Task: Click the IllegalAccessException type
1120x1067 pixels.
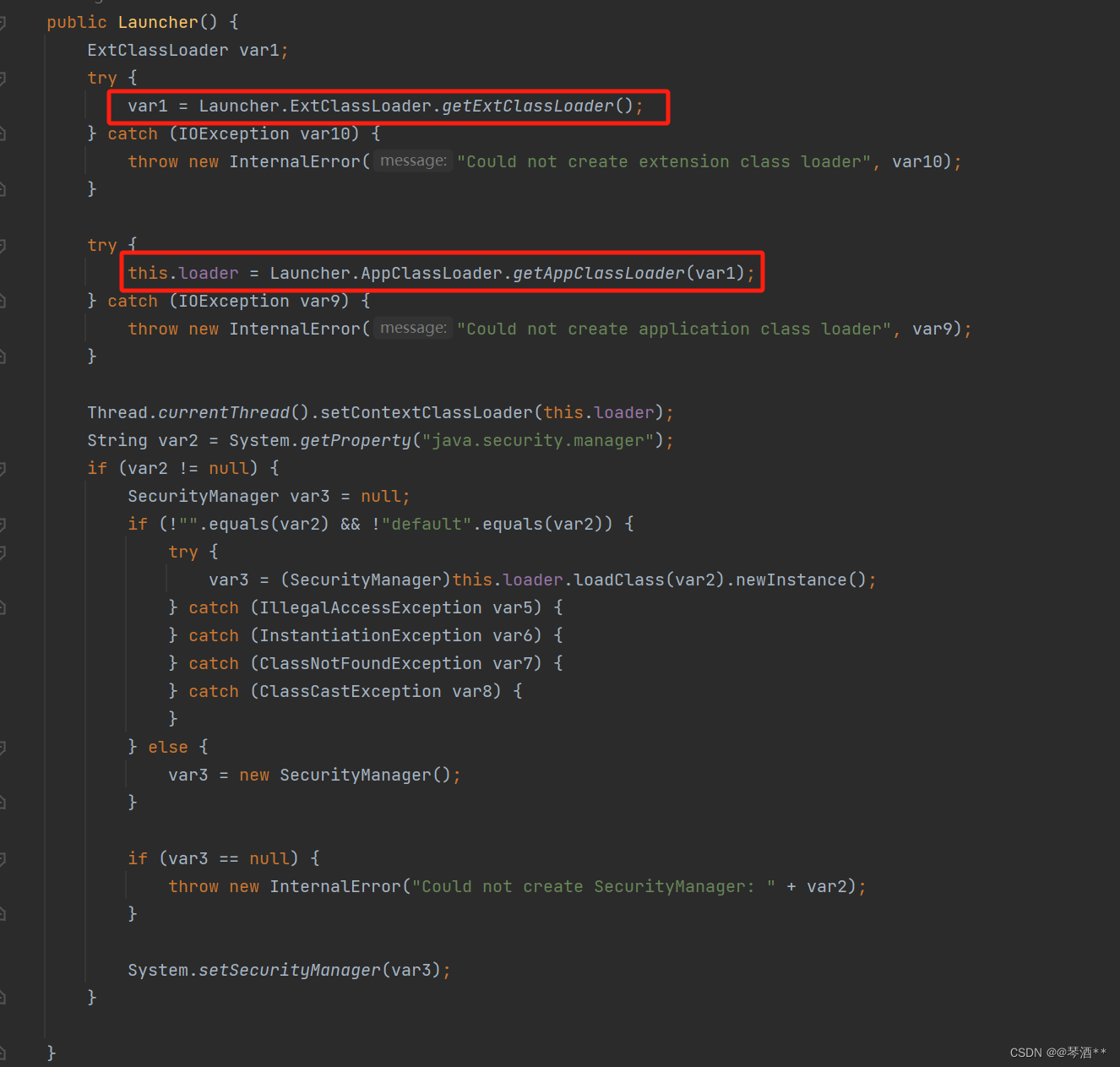Action: point(371,608)
